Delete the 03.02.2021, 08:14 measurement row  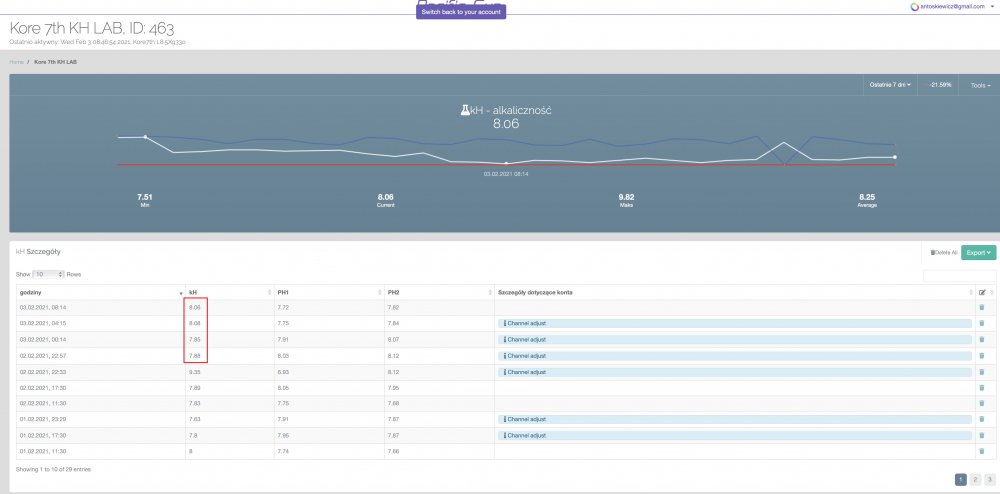tap(981, 307)
